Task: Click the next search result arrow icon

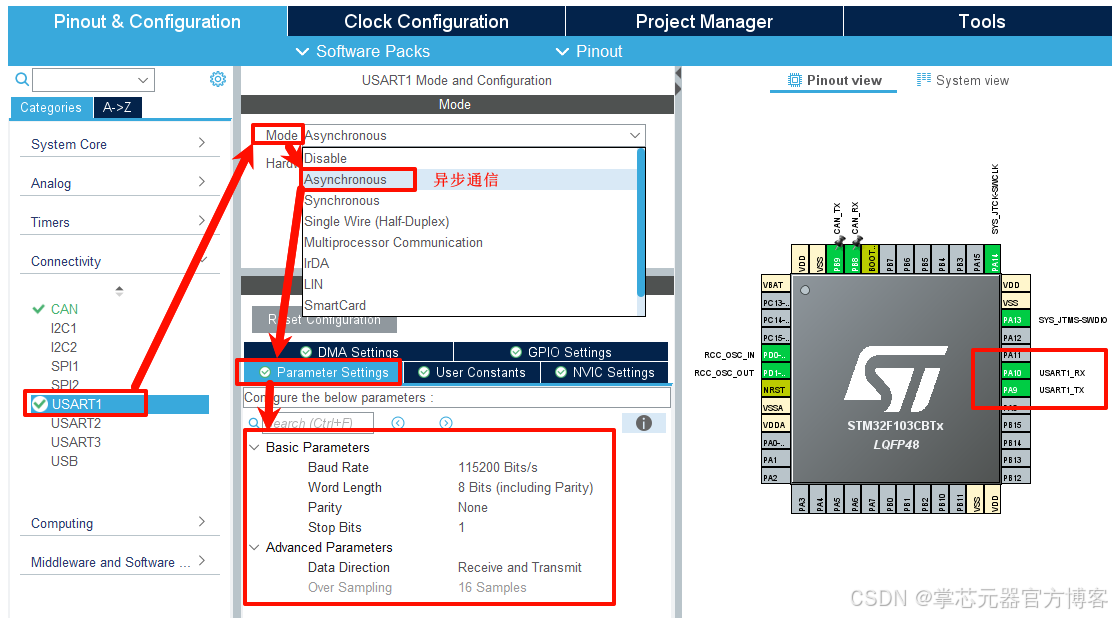Action: [x=446, y=423]
